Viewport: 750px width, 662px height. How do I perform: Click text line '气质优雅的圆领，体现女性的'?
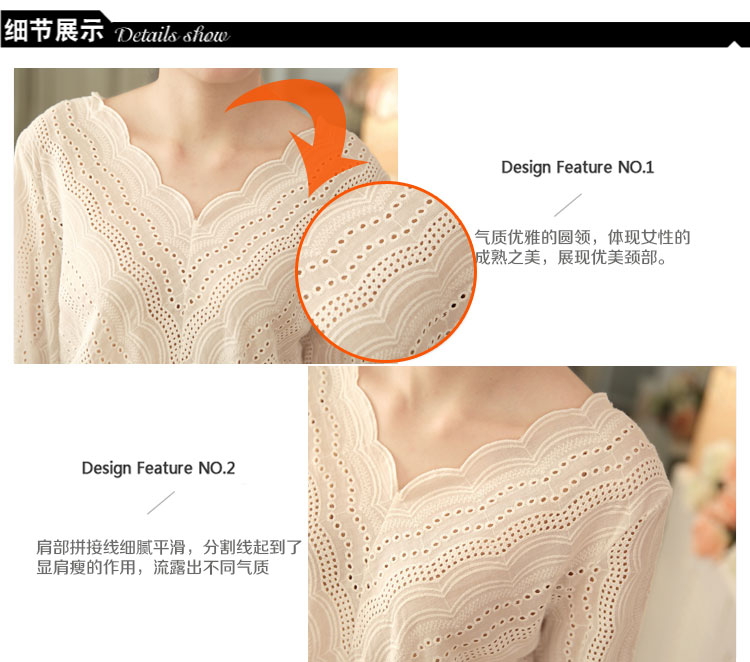pyautogui.click(x=582, y=237)
